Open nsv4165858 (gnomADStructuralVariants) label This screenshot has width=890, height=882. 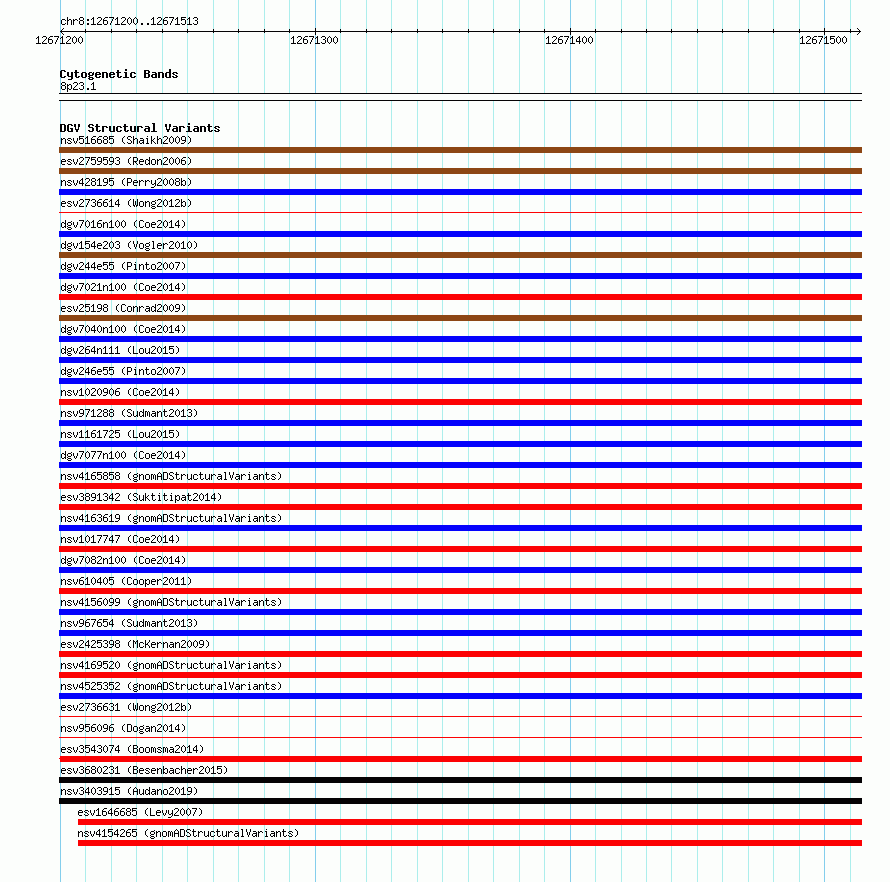tap(171, 476)
